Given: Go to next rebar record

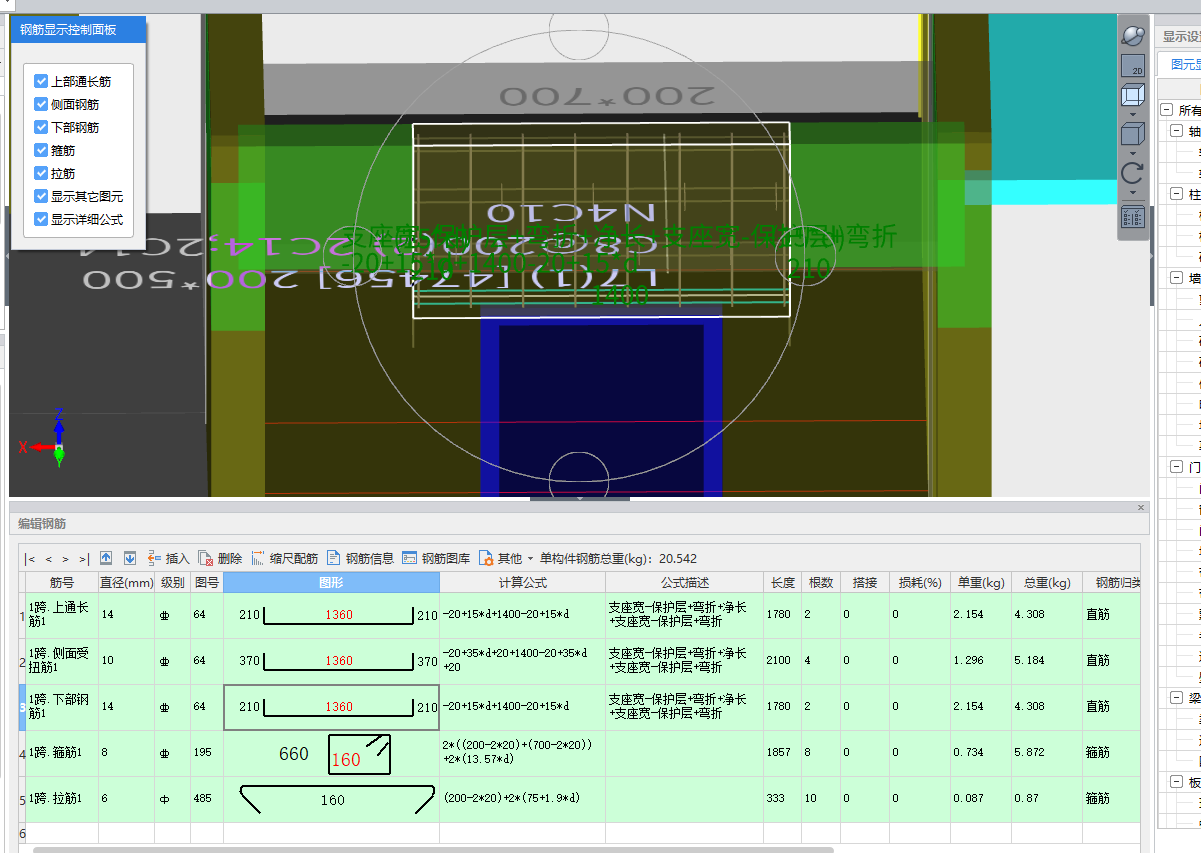Looking at the screenshot, I should 66,559.
